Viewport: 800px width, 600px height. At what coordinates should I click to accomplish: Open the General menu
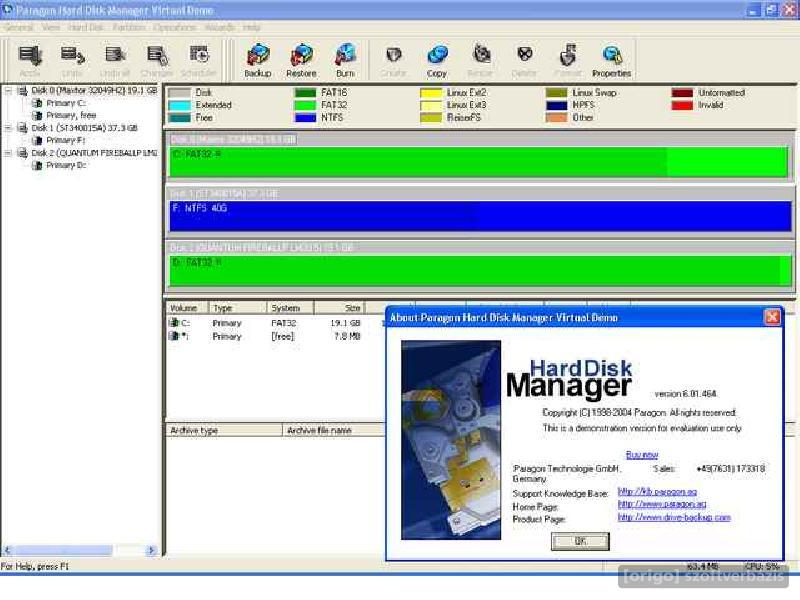(x=19, y=28)
